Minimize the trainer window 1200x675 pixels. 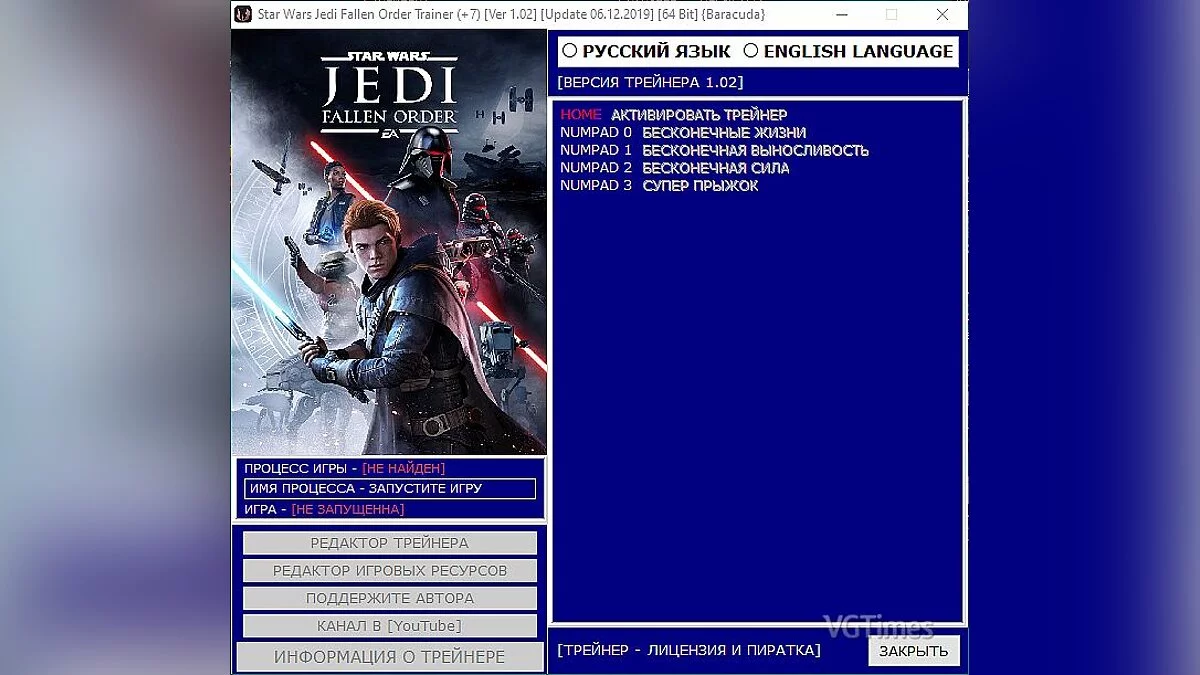point(841,15)
